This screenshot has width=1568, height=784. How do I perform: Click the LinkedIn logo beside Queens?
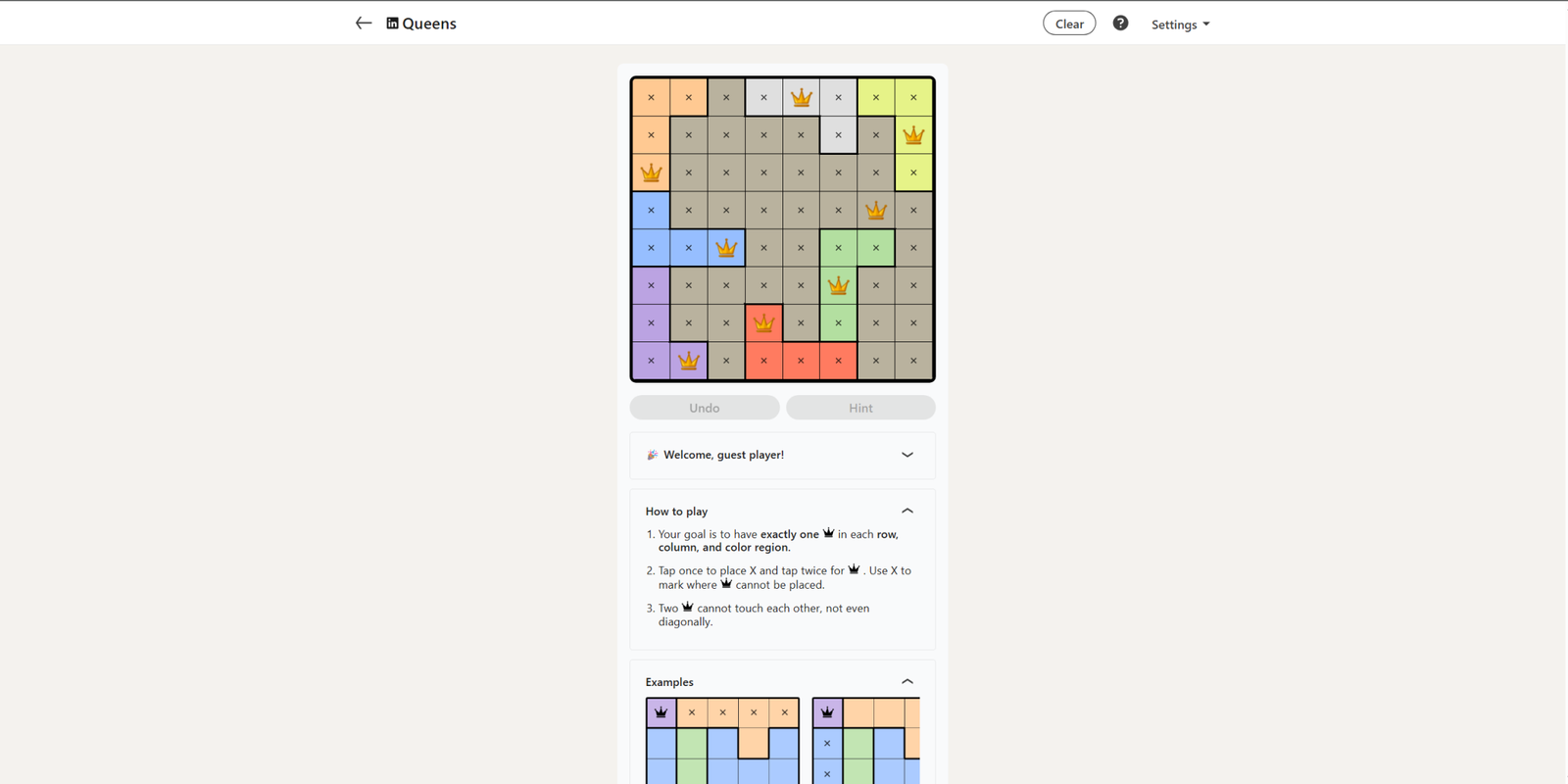click(392, 24)
